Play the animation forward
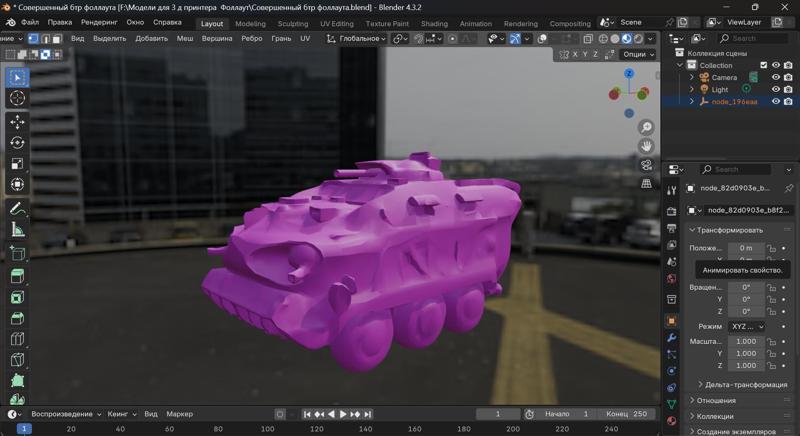The width and height of the screenshot is (800, 436). pos(343,414)
